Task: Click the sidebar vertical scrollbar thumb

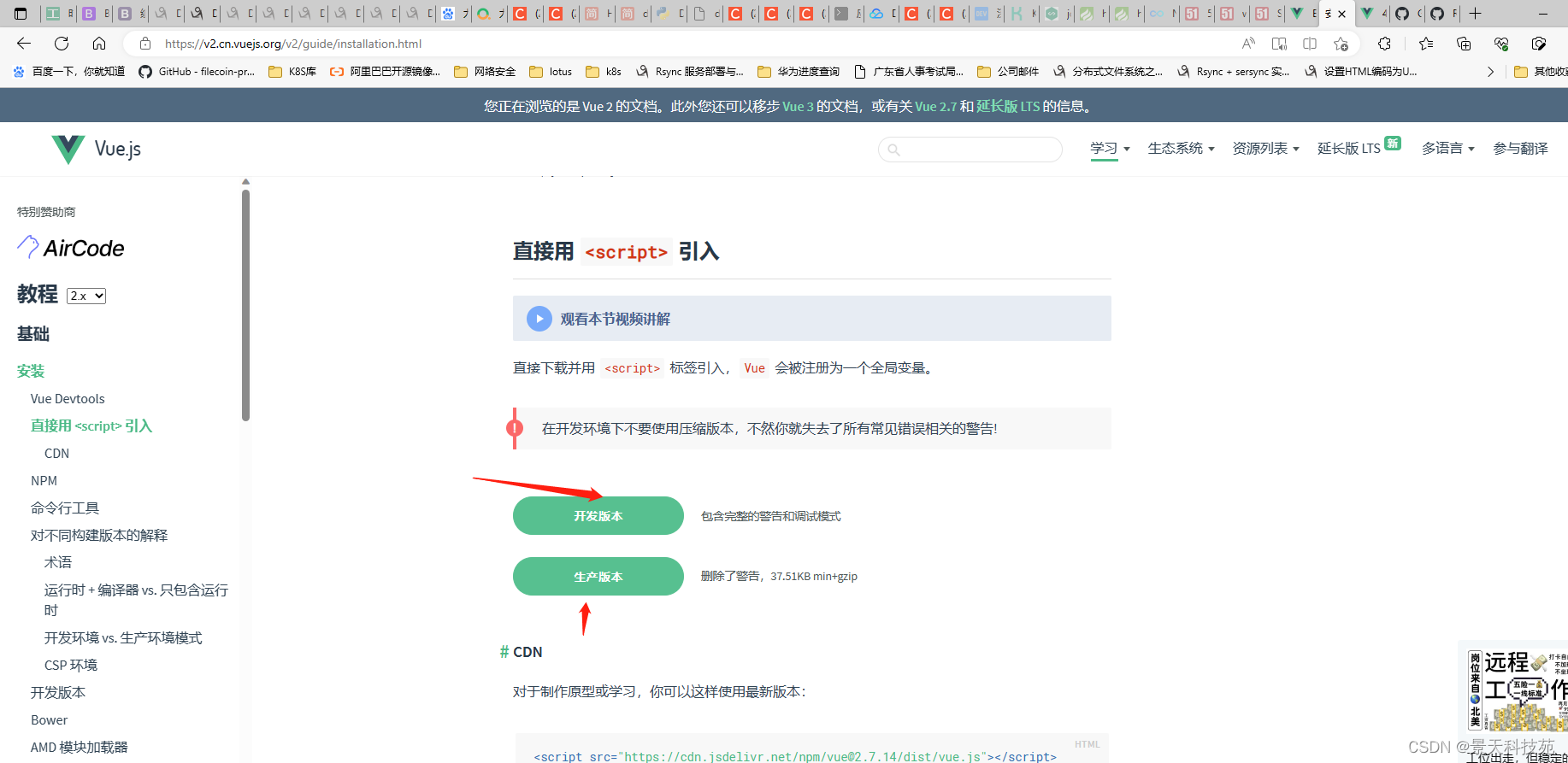Action: coord(245,305)
